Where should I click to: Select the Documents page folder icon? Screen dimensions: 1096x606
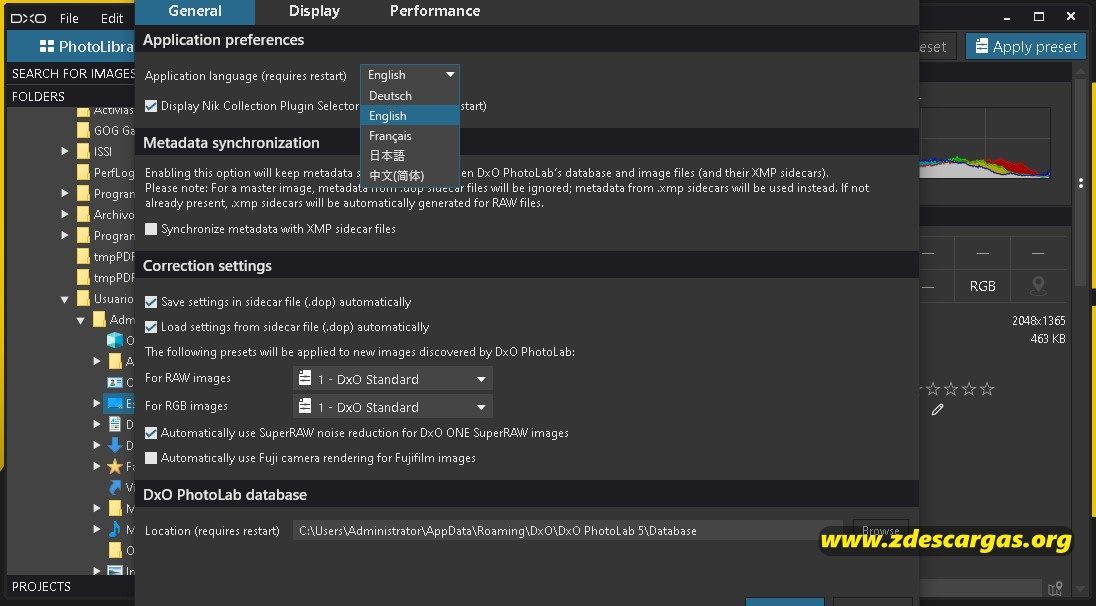point(115,424)
